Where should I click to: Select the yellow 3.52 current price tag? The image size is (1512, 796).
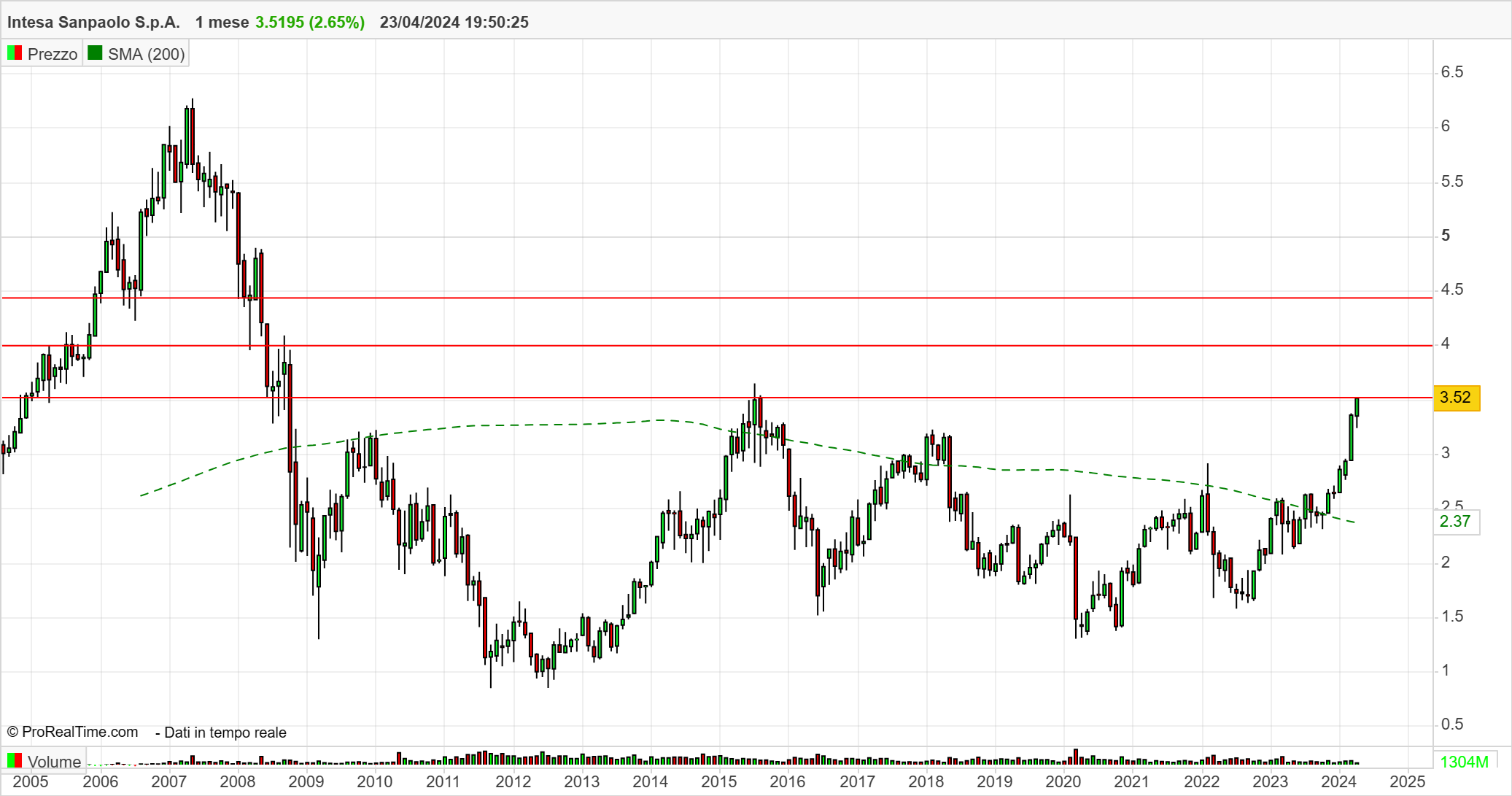pyautogui.click(x=1457, y=398)
